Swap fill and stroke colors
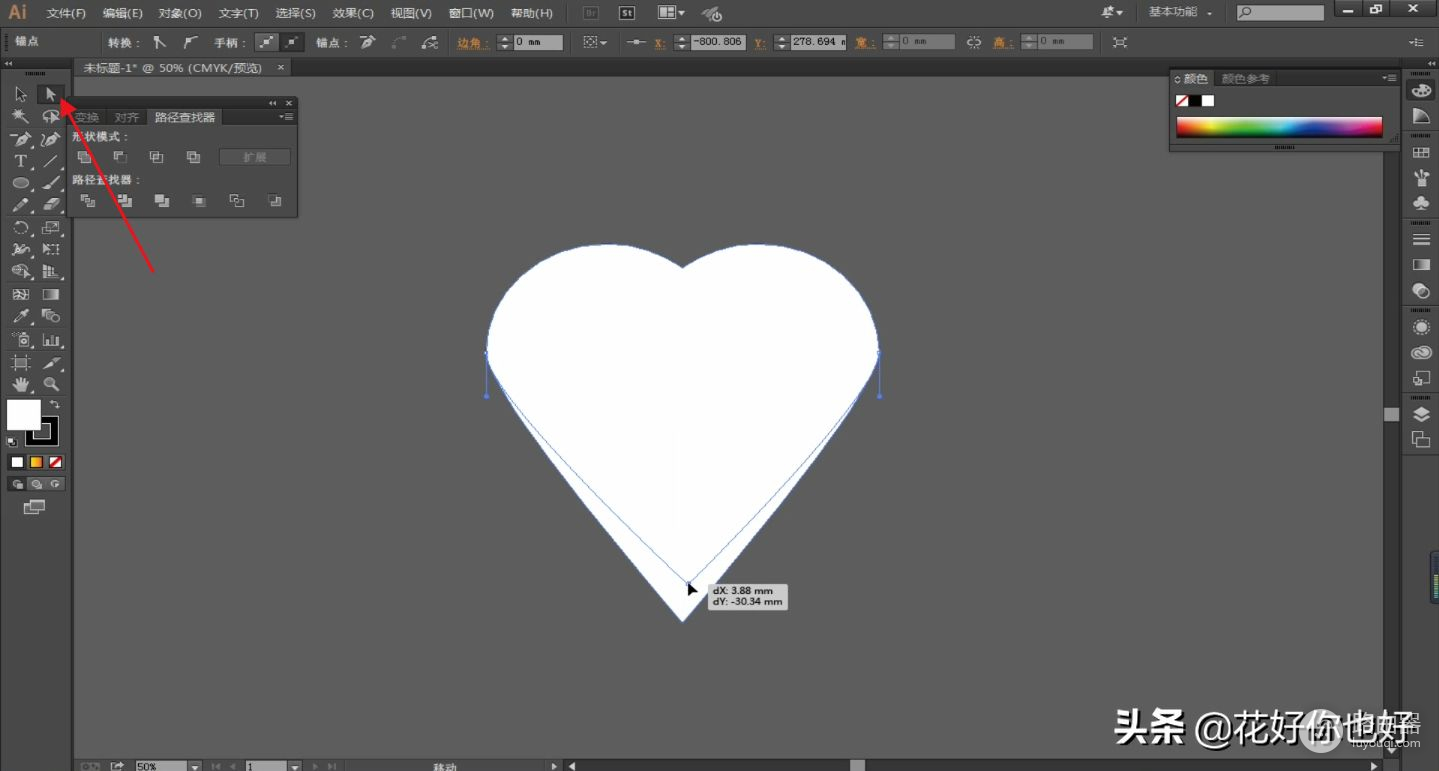 click(x=55, y=404)
